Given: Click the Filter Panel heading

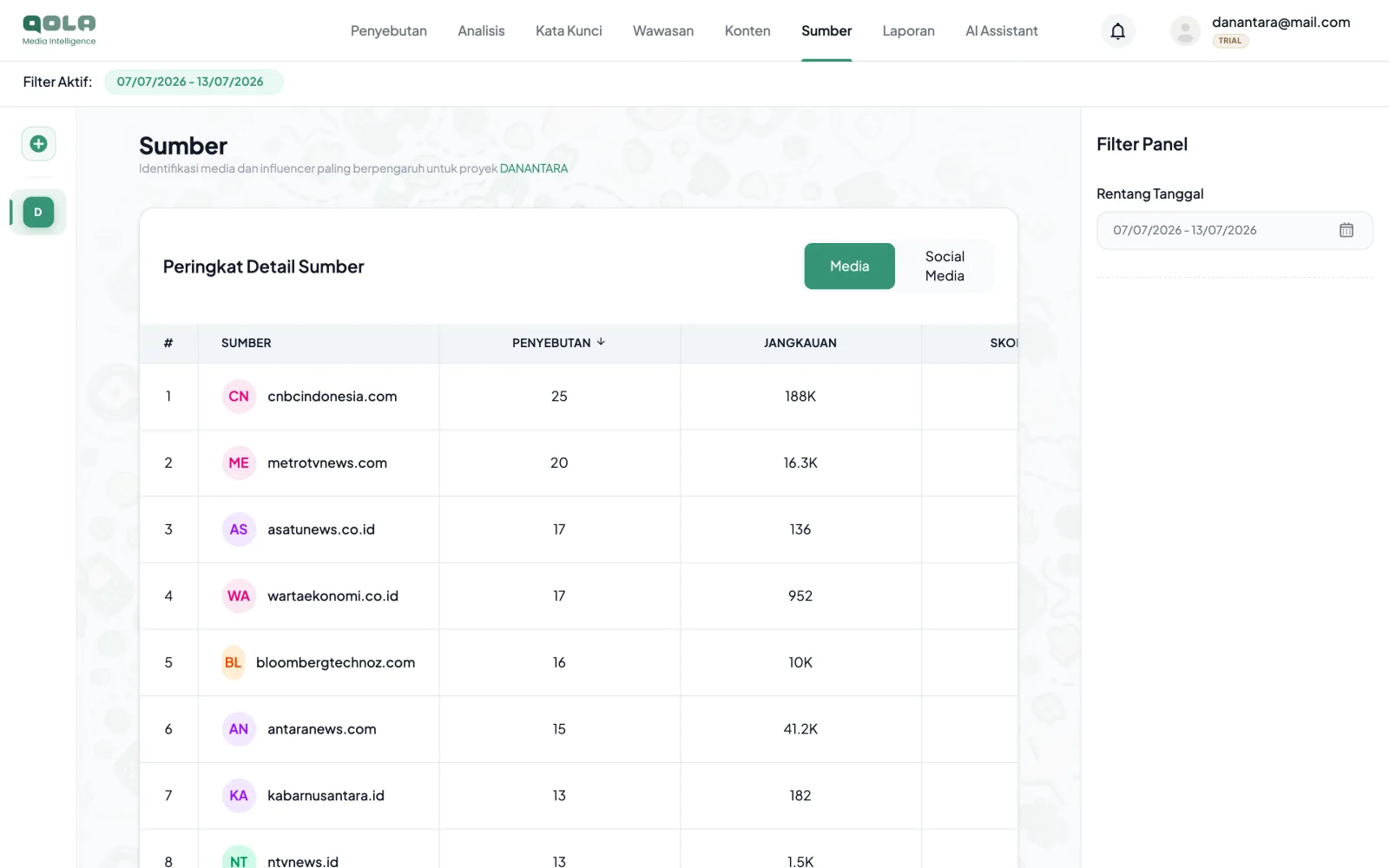Looking at the screenshot, I should pyautogui.click(x=1142, y=144).
